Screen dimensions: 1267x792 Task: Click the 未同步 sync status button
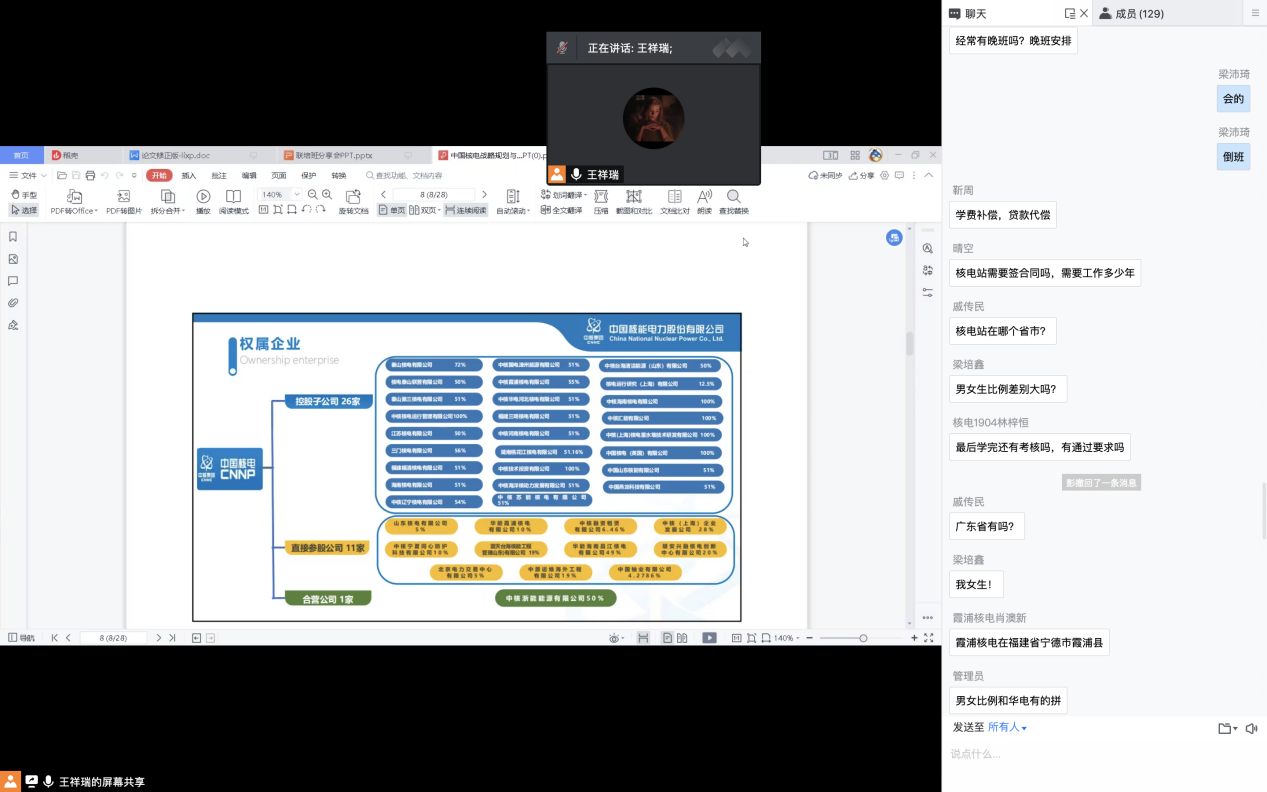(825, 175)
